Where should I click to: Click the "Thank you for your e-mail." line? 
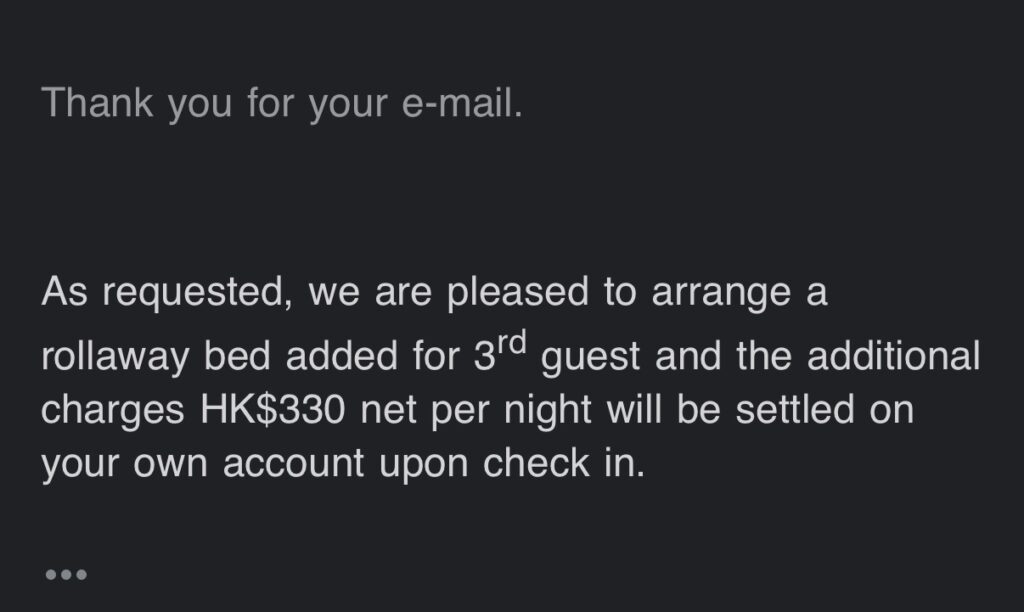click(x=282, y=103)
